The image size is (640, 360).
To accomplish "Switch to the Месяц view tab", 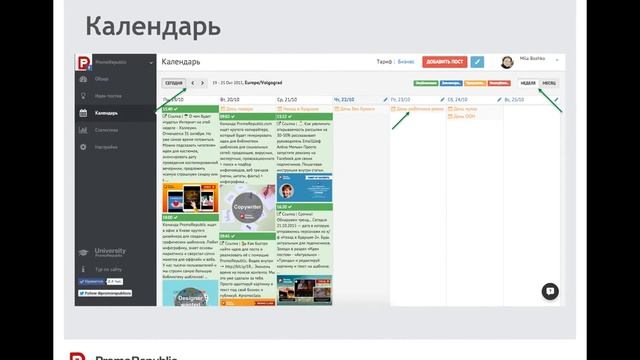I will [x=549, y=83].
